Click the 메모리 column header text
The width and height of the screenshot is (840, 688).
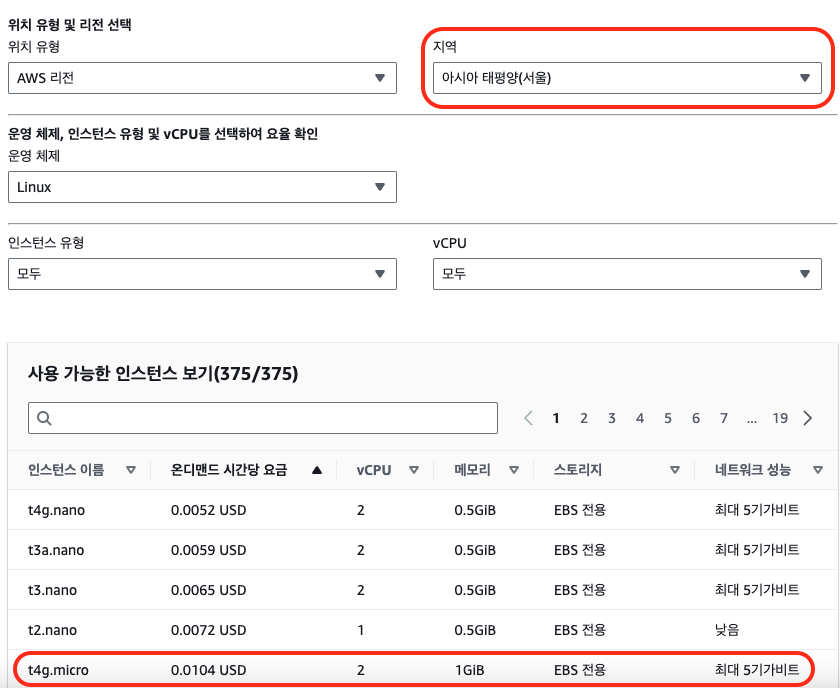click(x=472, y=470)
